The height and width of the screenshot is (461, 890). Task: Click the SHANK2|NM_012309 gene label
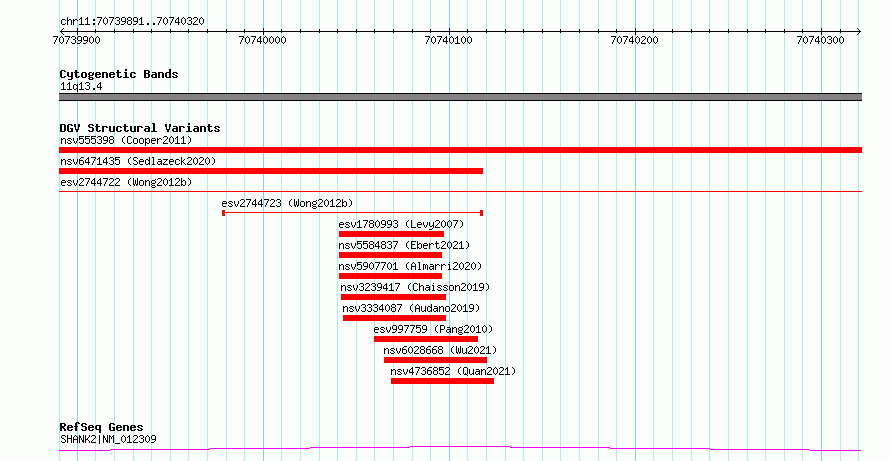coord(108,439)
